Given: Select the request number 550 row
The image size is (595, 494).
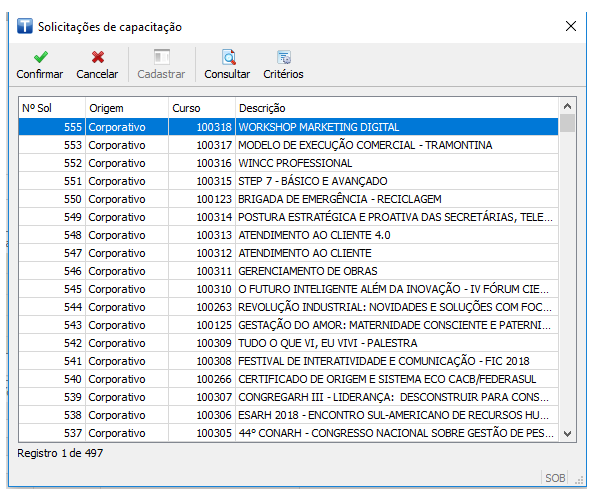Looking at the screenshot, I should 288,199.
